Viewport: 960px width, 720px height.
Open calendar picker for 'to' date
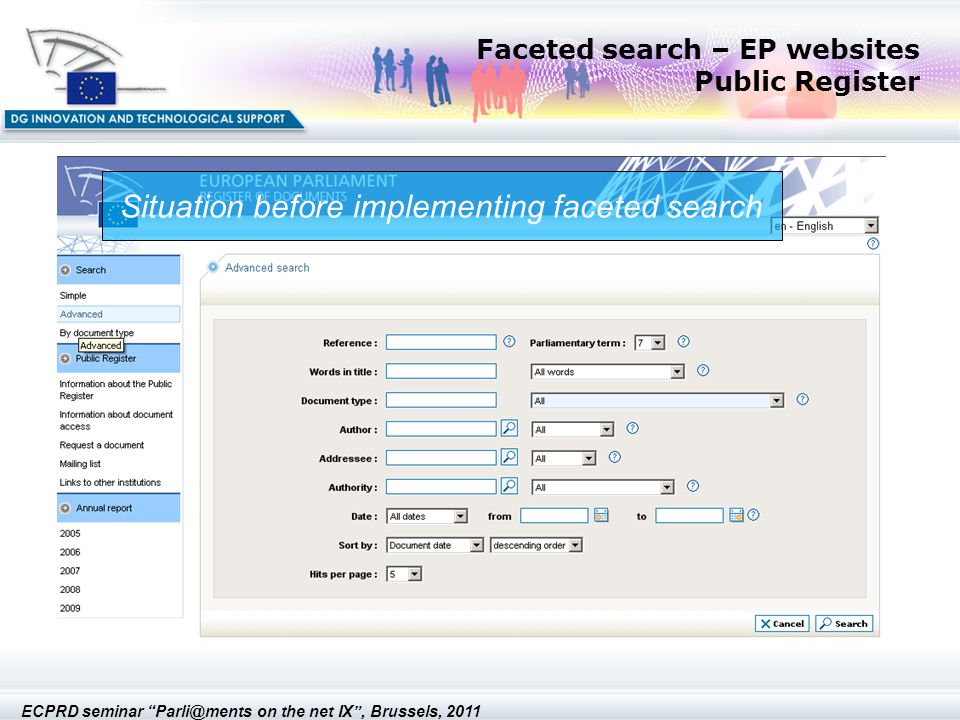point(736,515)
